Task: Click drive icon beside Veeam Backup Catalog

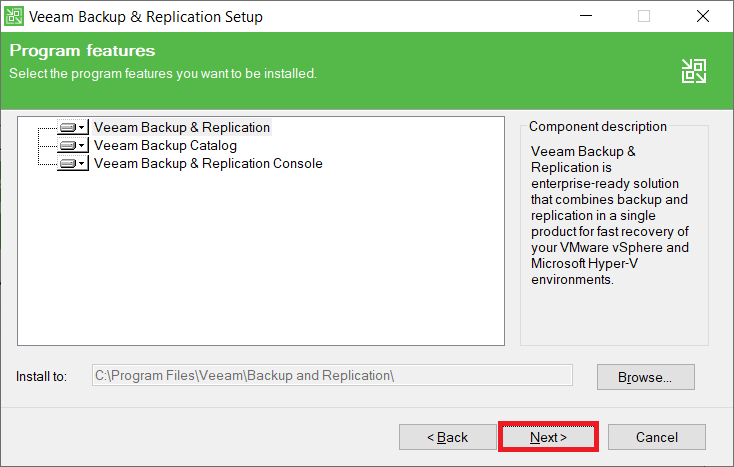Action: pos(67,146)
